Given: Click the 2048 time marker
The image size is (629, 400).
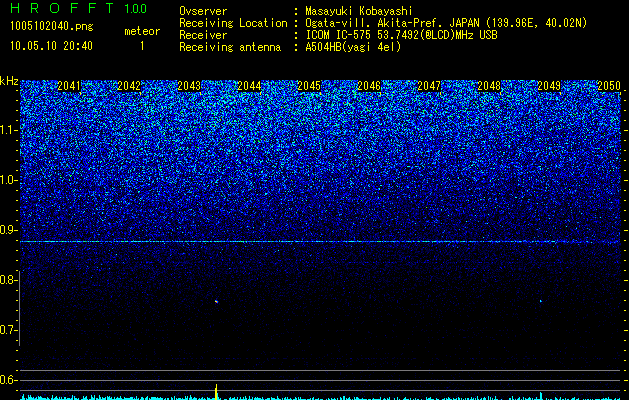Looking at the screenshot, I should click(489, 86).
